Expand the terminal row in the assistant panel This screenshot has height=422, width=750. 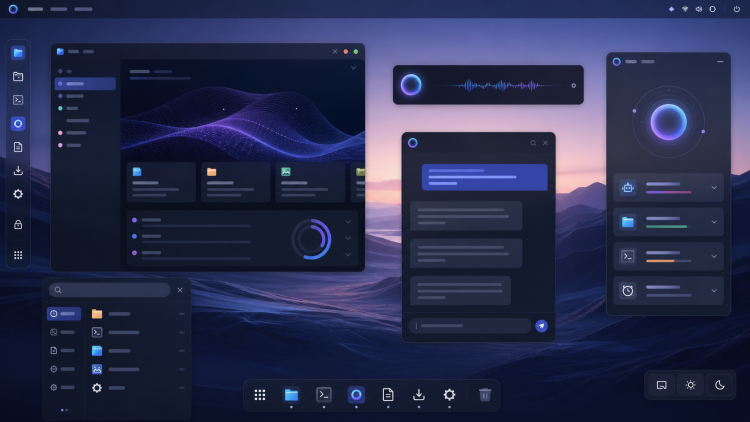(x=714, y=256)
